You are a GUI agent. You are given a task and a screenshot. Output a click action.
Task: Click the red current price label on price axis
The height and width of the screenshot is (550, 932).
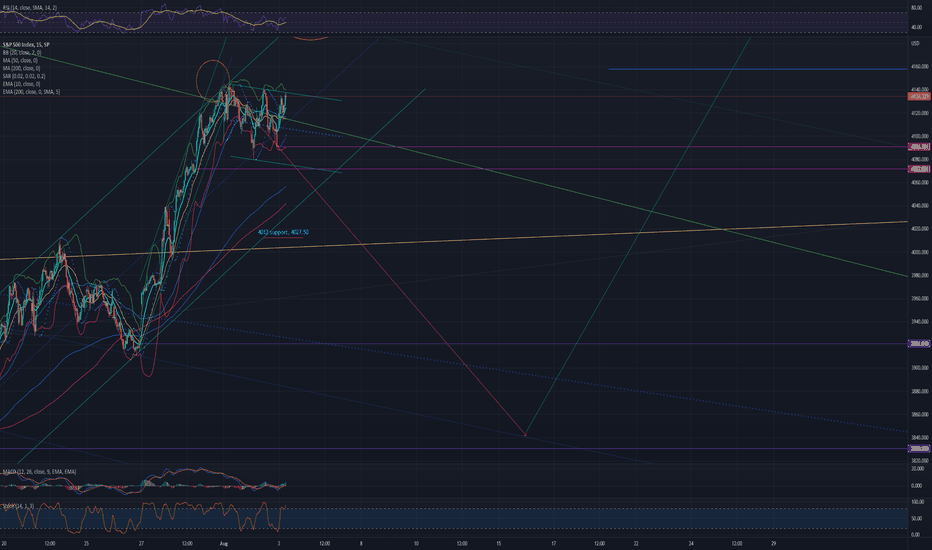919,96
